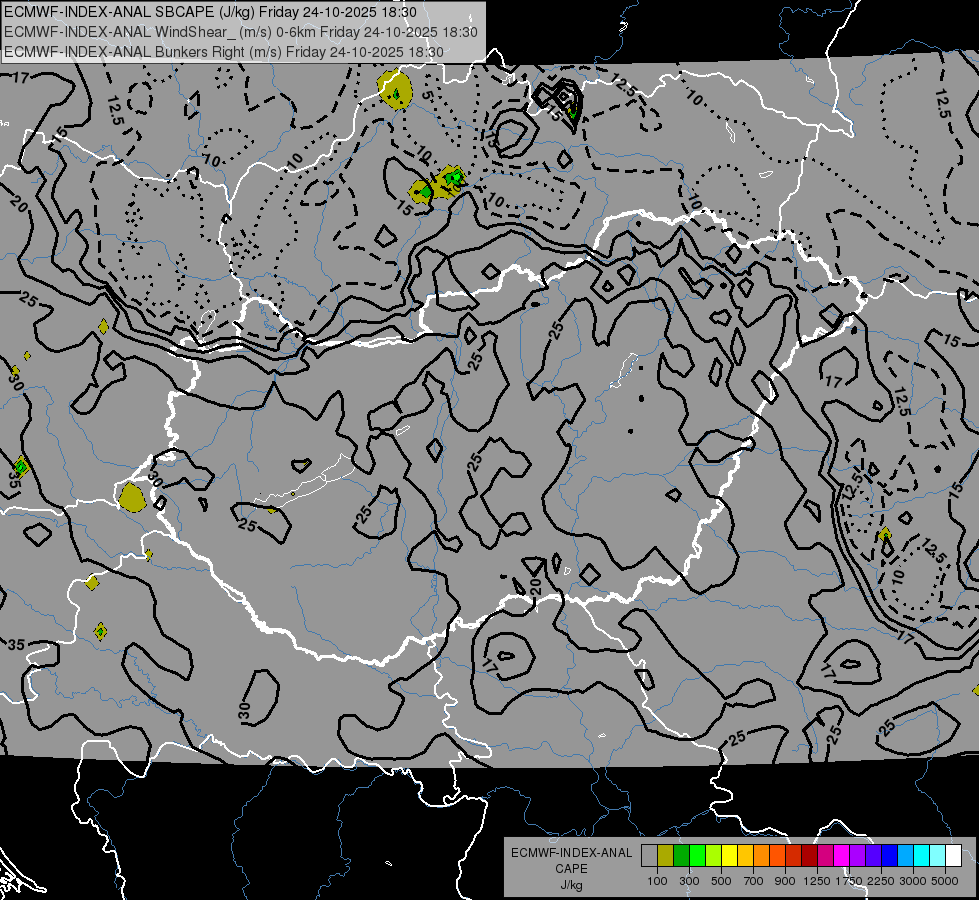Click the legend value 1750
The image size is (979, 900).
pos(849,881)
